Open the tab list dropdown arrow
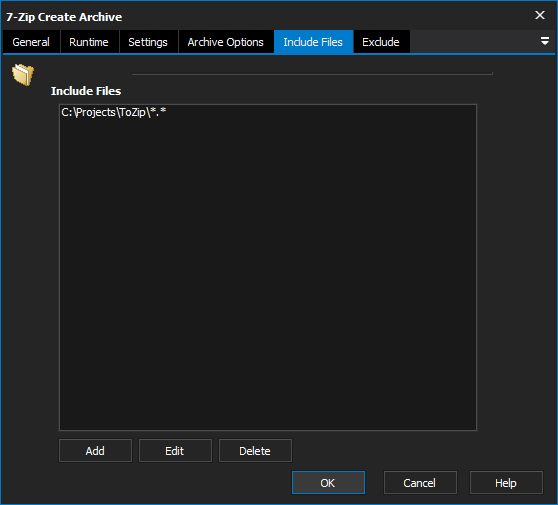The image size is (558, 505). [544, 41]
